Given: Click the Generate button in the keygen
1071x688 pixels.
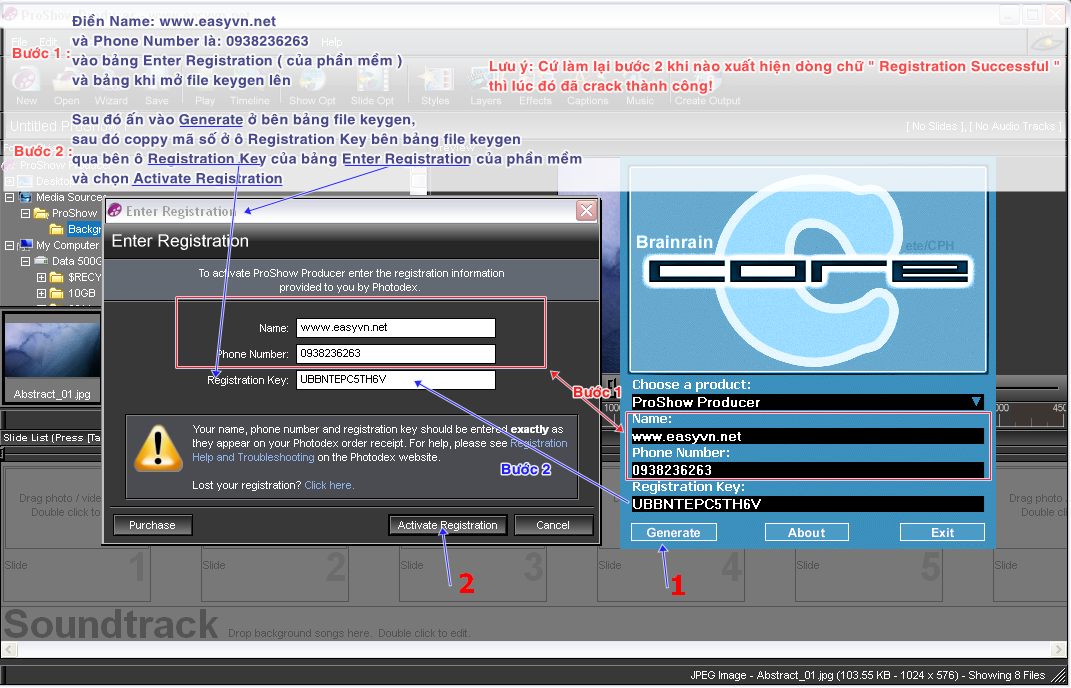Looking at the screenshot, I should point(673,532).
